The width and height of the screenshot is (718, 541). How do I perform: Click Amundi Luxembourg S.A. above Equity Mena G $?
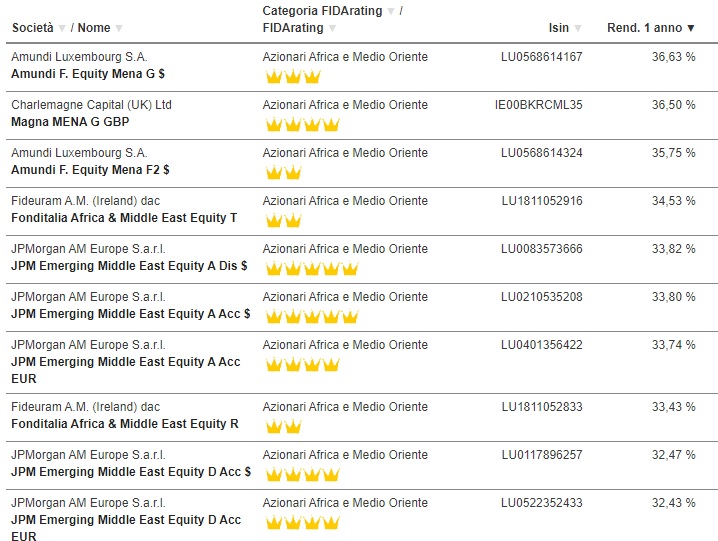[x=79, y=57]
